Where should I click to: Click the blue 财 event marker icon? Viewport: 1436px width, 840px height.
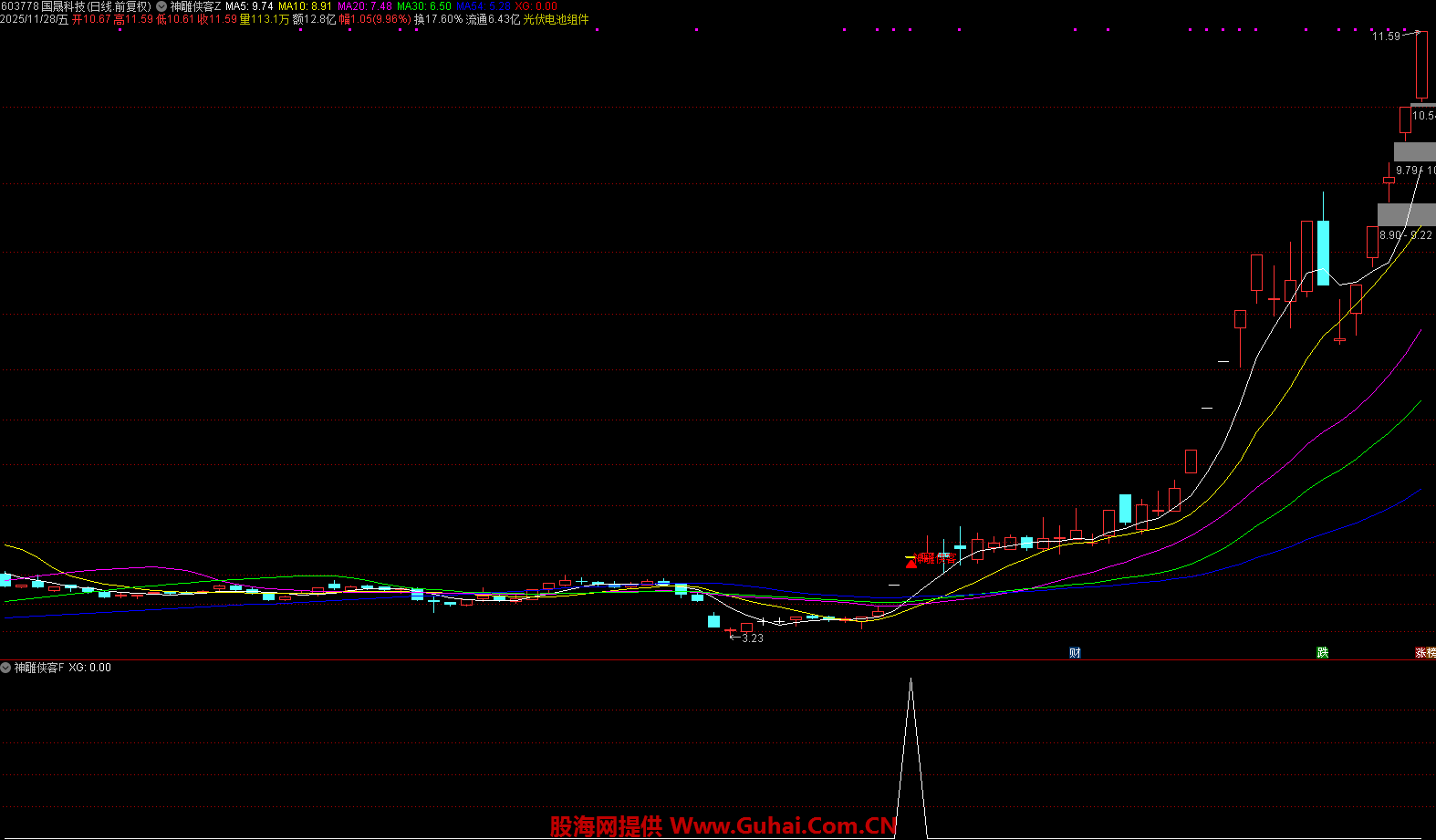click(1075, 652)
